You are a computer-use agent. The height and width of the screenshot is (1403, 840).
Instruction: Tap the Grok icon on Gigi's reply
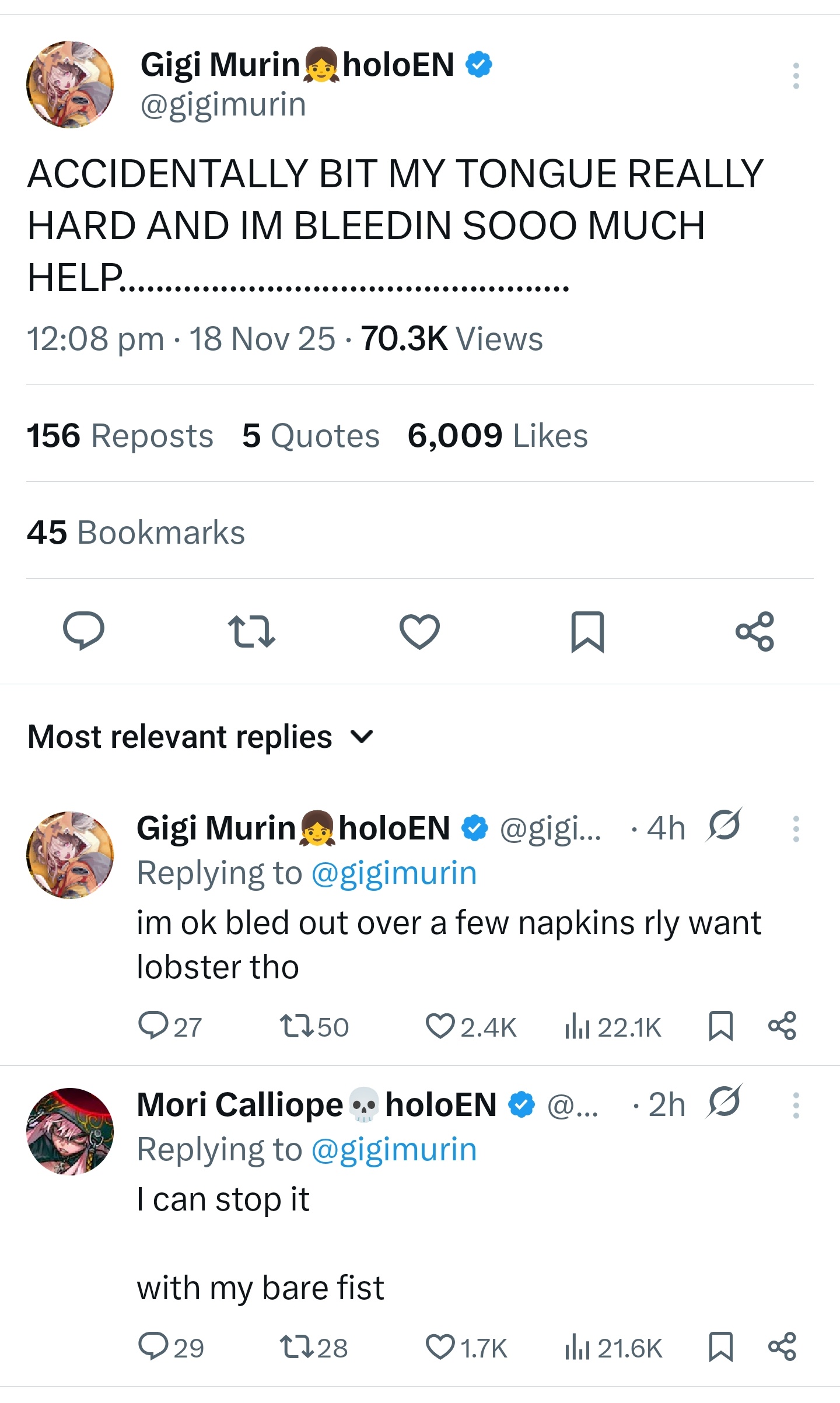coord(724,826)
